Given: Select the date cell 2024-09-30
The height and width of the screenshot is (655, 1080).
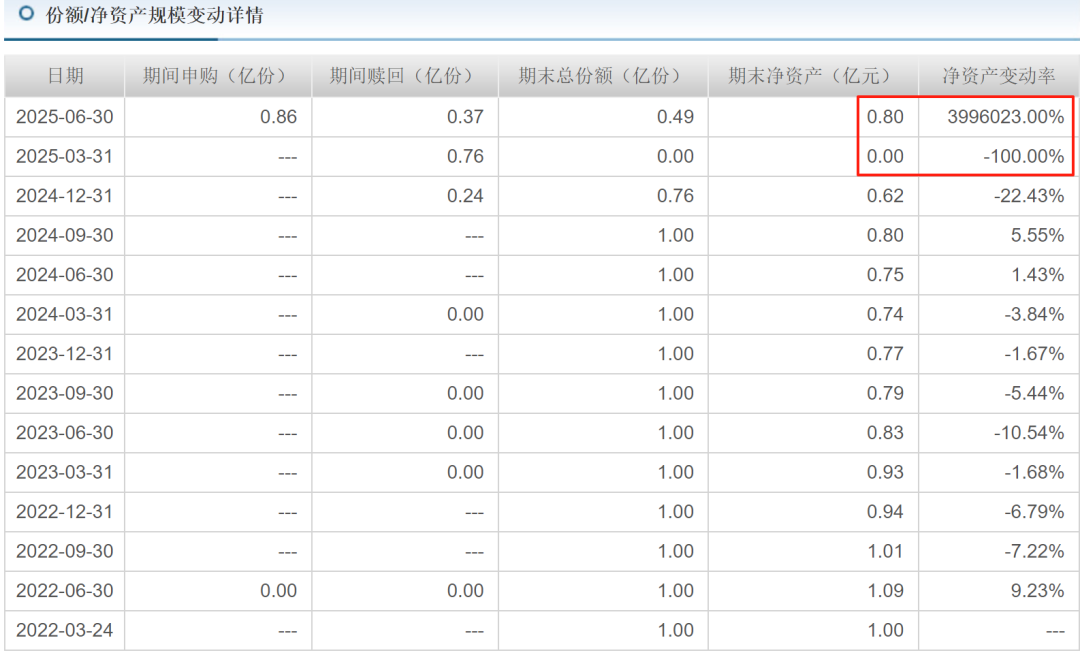Looking at the screenshot, I should [x=65, y=235].
